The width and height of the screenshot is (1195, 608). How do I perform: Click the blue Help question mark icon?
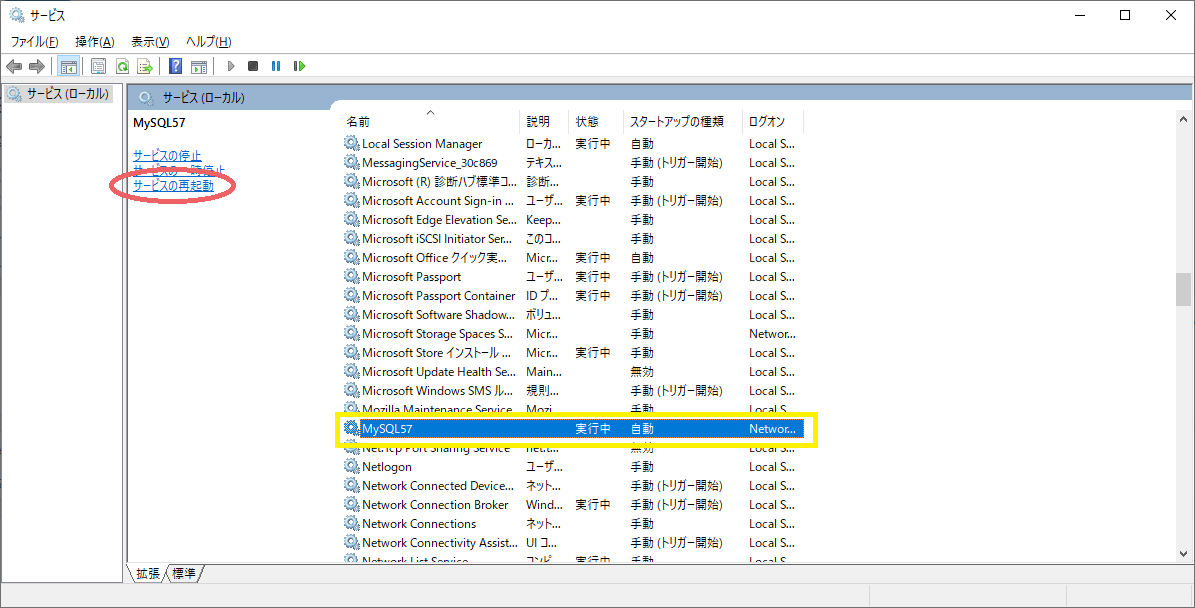pos(175,66)
